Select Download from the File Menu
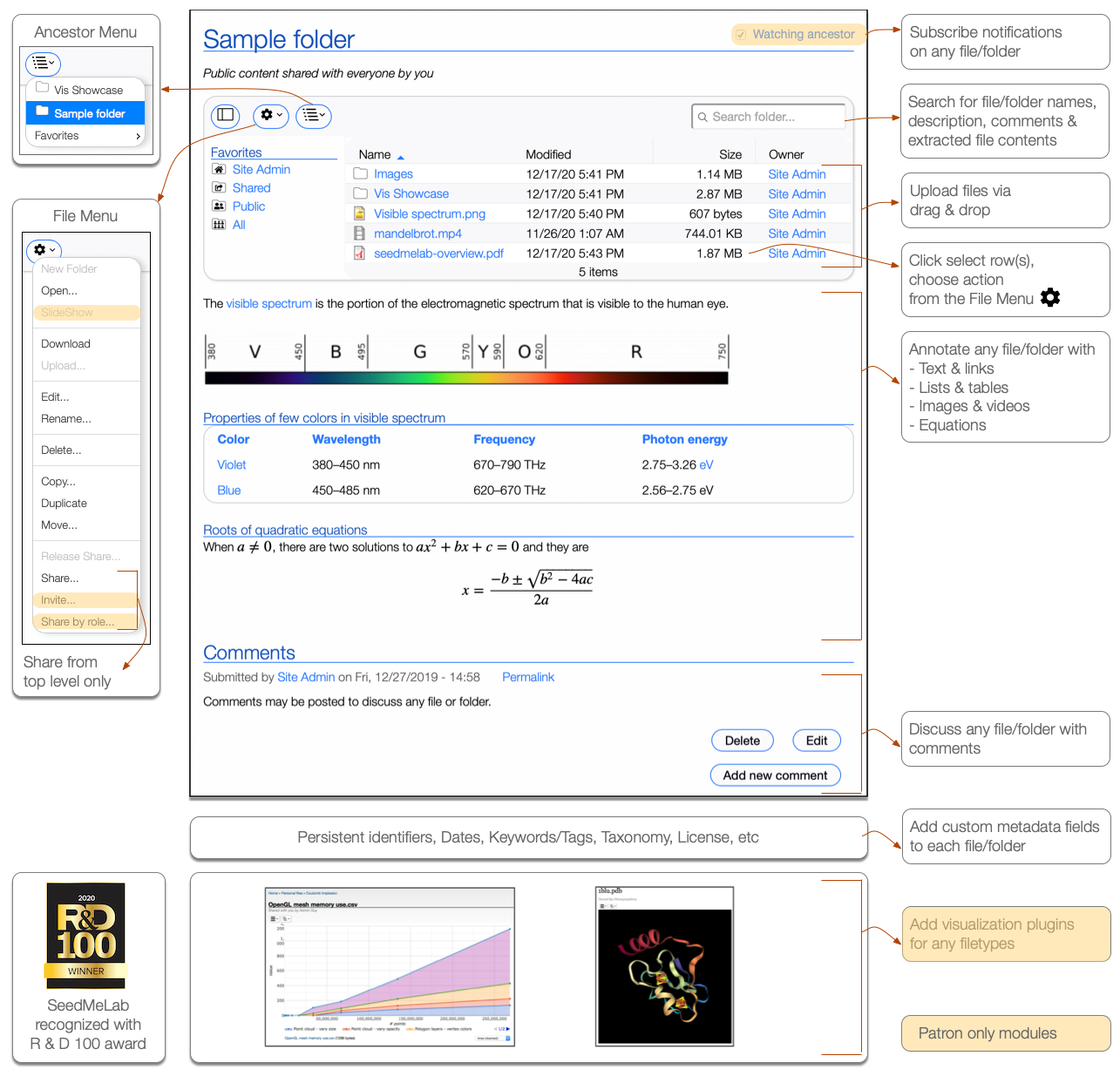 [x=65, y=343]
